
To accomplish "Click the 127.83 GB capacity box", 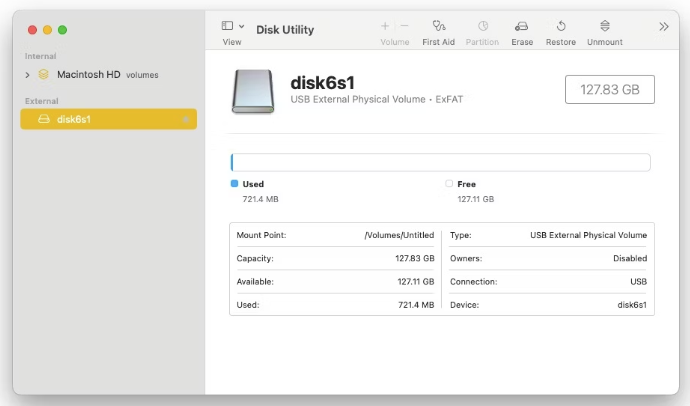I will [x=609, y=90].
